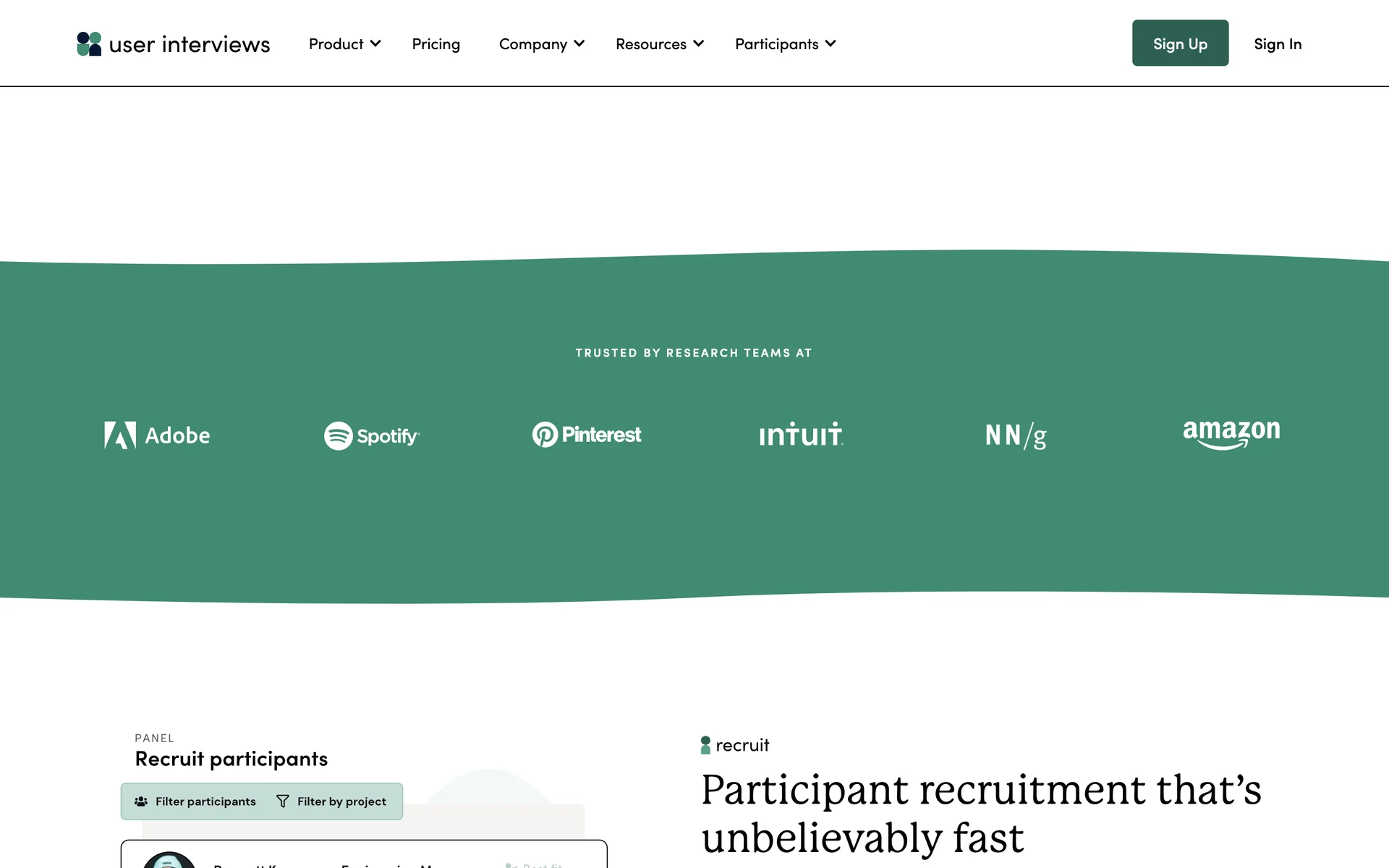Select the Filter participants button

[196, 801]
